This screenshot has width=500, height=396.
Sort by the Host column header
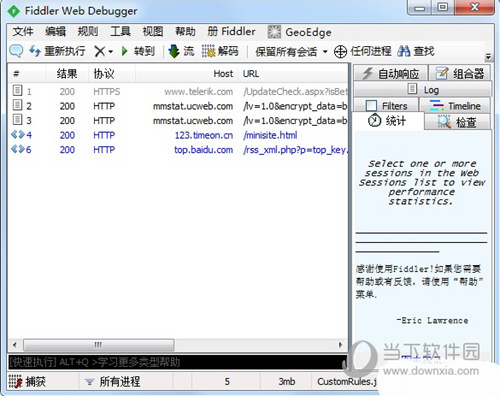187,74
